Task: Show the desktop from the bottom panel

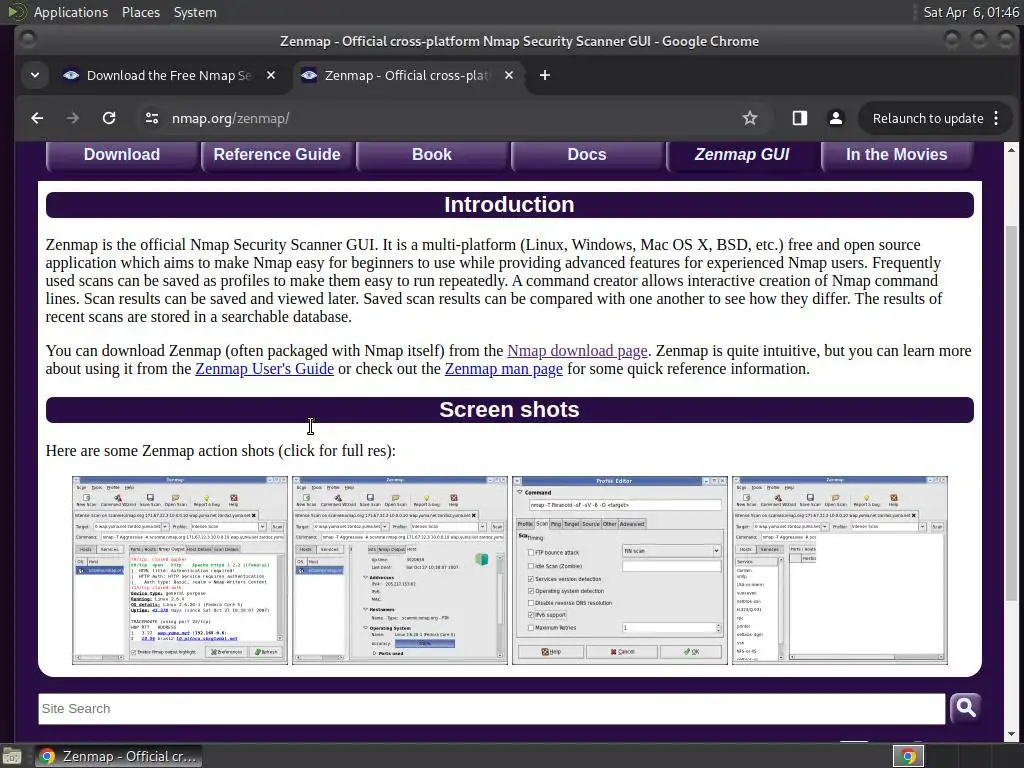Action: pos(11,756)
